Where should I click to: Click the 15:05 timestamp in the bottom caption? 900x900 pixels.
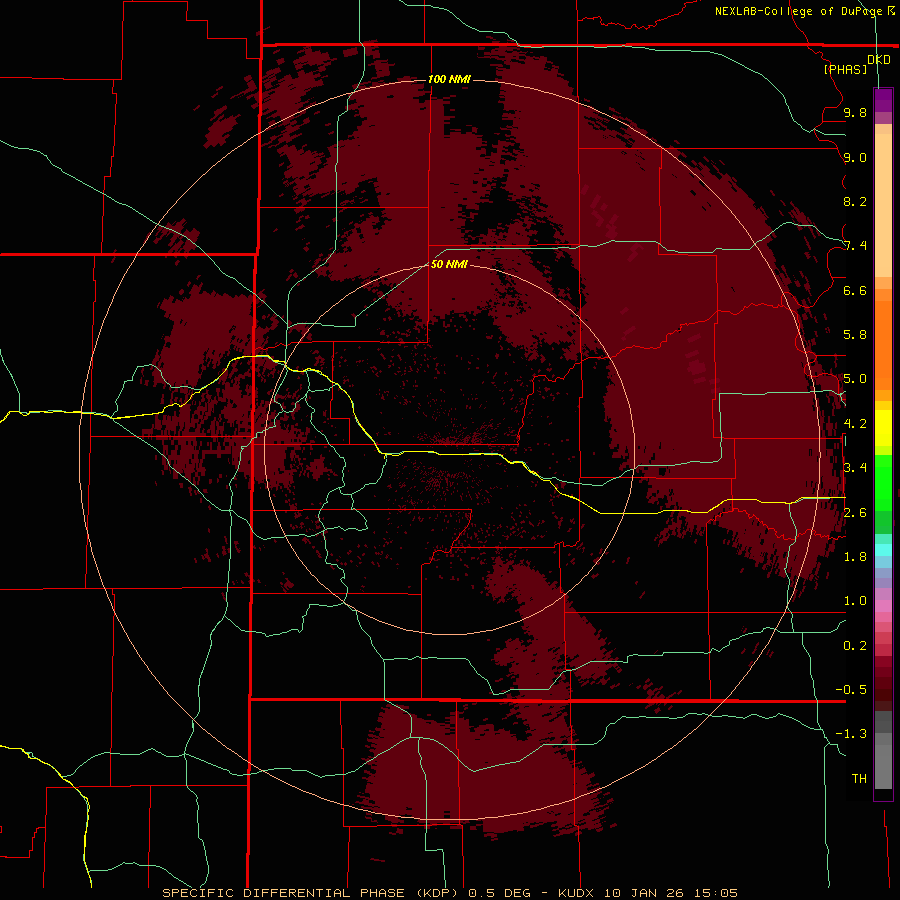pyautogui.click(x=716, y=893)
